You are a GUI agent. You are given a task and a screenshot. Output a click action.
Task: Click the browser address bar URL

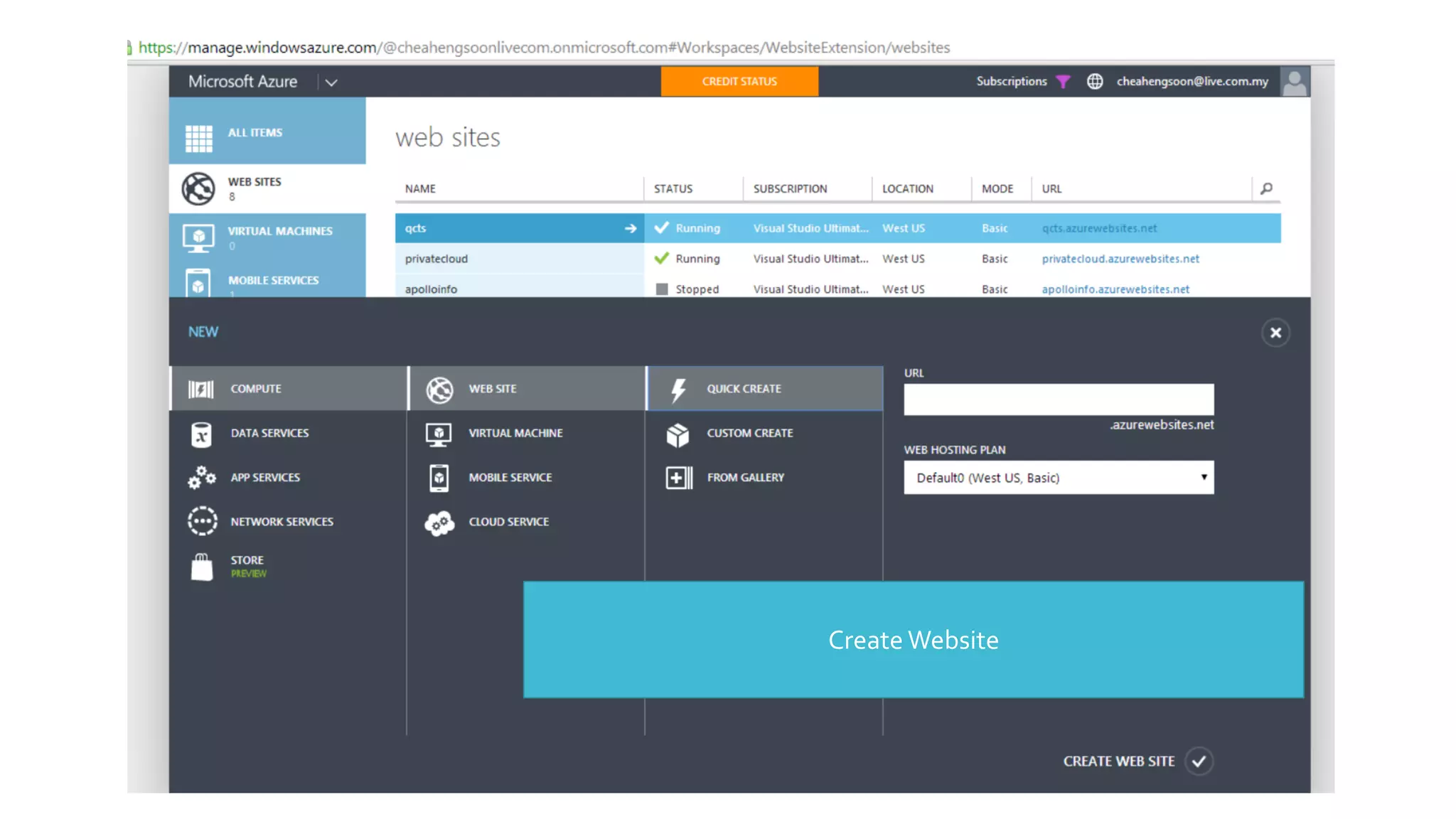click(x=544, y=48)
